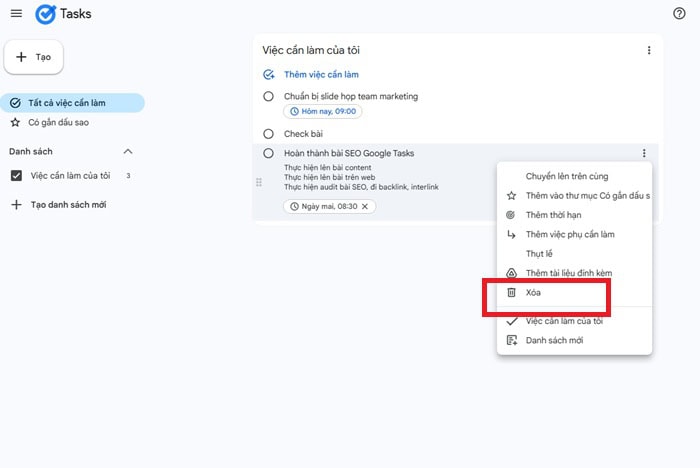
Task: Collapse the Danh sách section
Action: 128,151
